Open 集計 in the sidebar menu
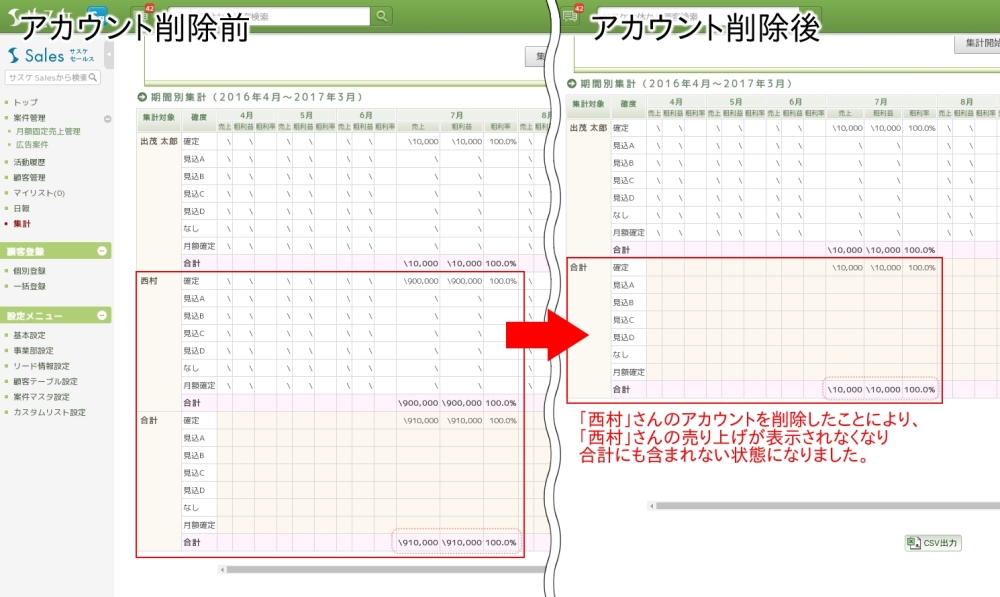The width and height of the screenshot is (1000, 597). pyautogui.click(x=21, y=224)
